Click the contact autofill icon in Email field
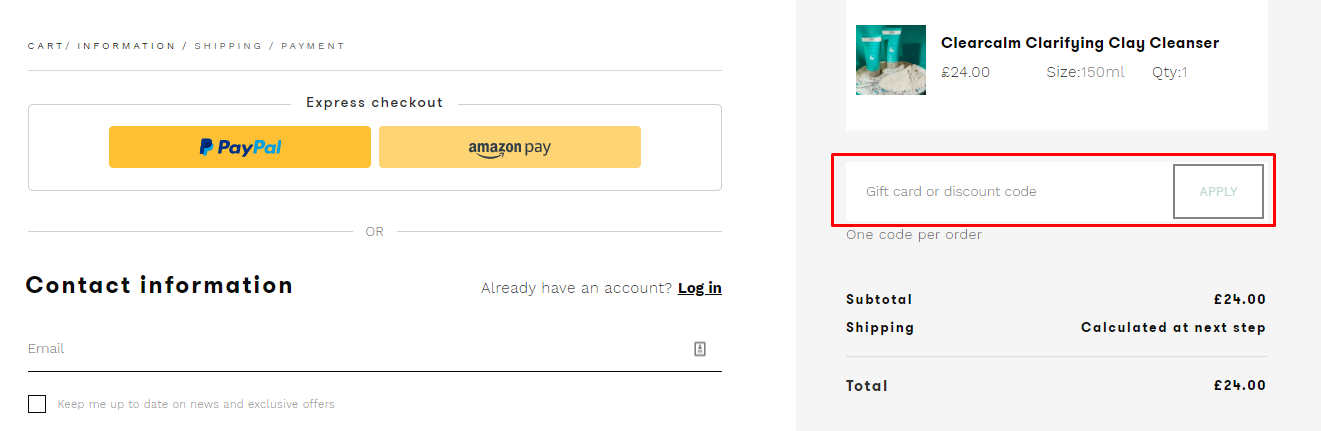 (700, 349)
